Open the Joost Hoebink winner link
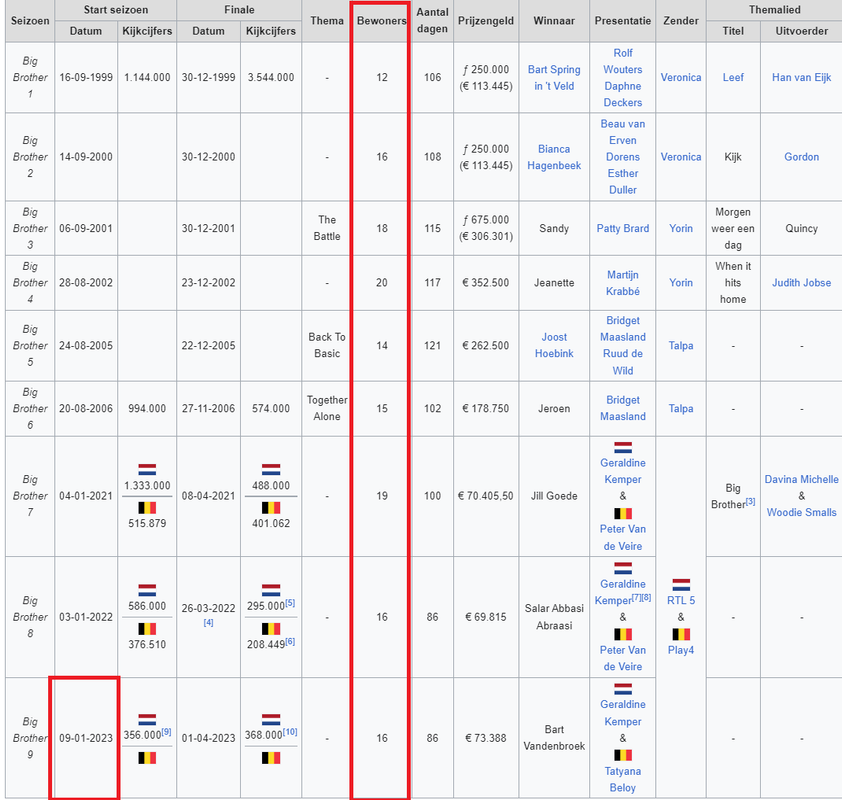 tap(554, 345)
